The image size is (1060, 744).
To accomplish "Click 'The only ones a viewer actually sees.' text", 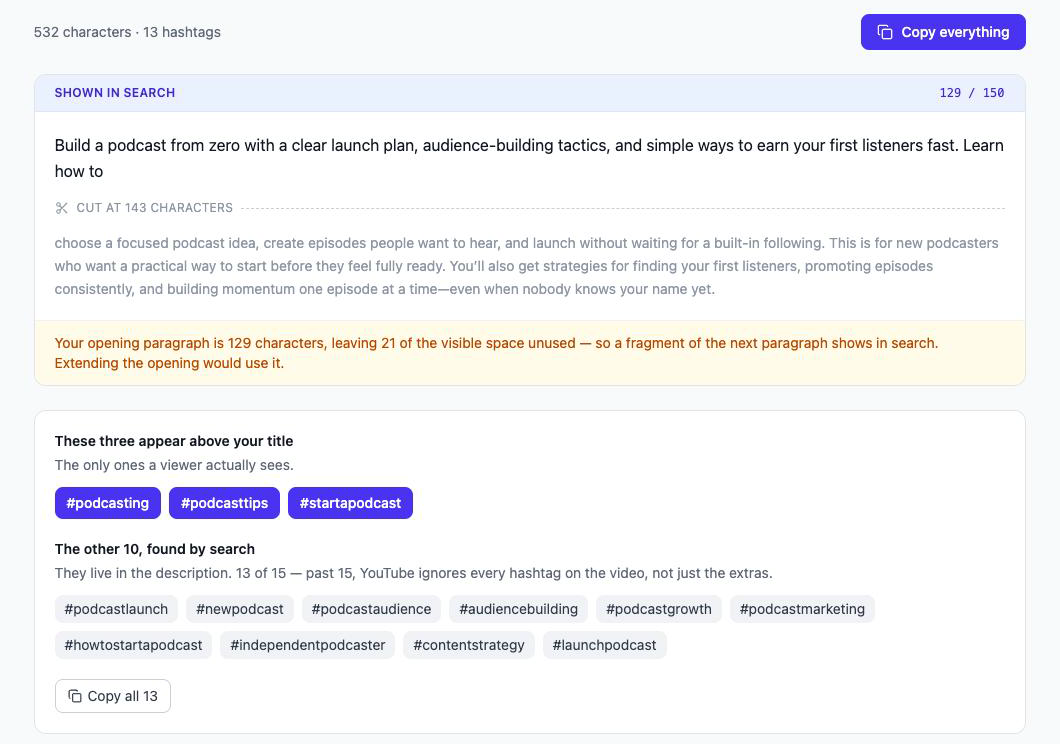I will coord(174,465).
